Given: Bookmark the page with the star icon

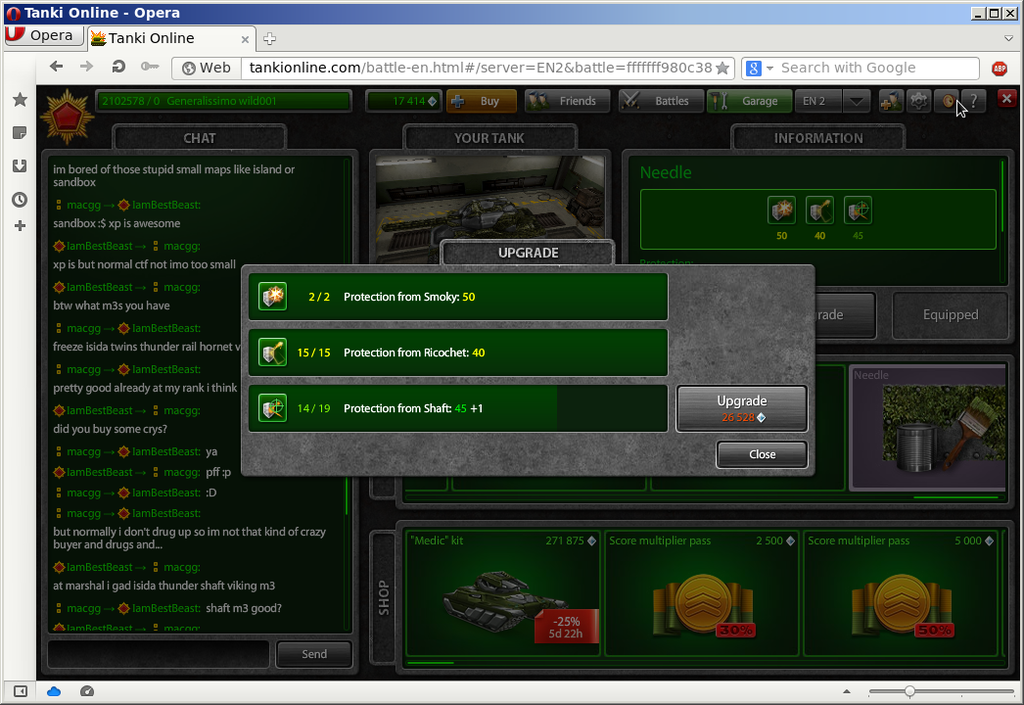Looking at the screenshot, I should [x=722, y=68].
